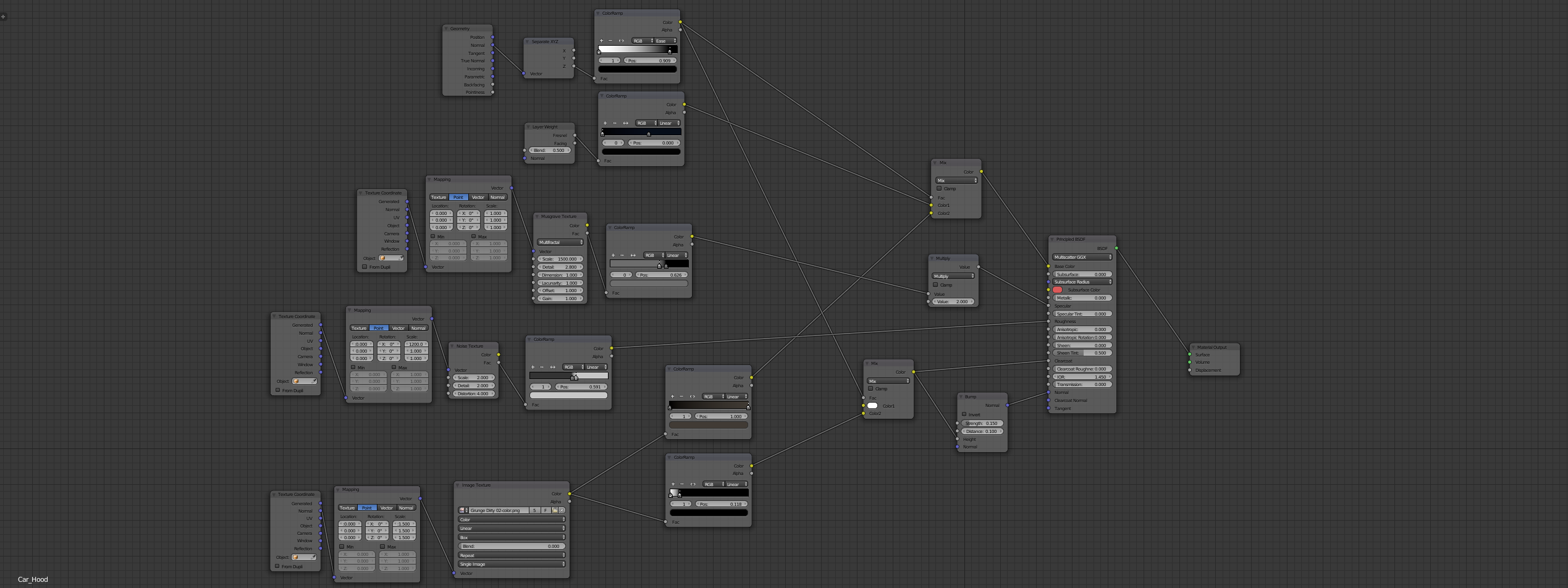Open the tool shelf plus icon

[3, 17]
